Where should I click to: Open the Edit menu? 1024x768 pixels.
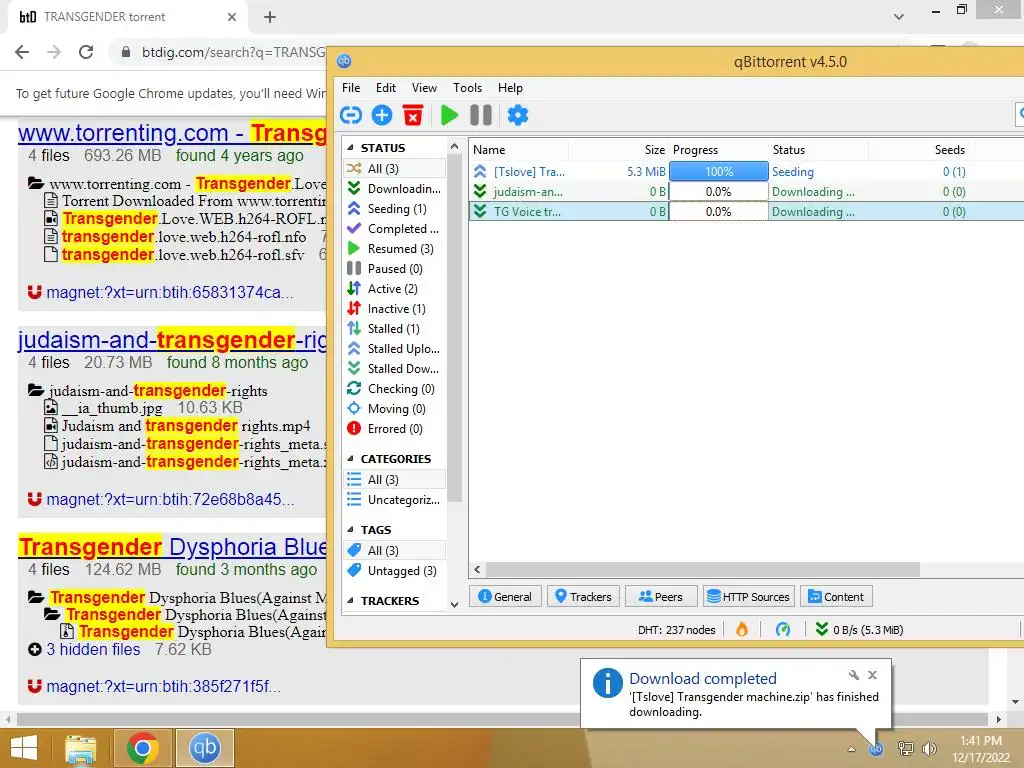click(385, 88)
